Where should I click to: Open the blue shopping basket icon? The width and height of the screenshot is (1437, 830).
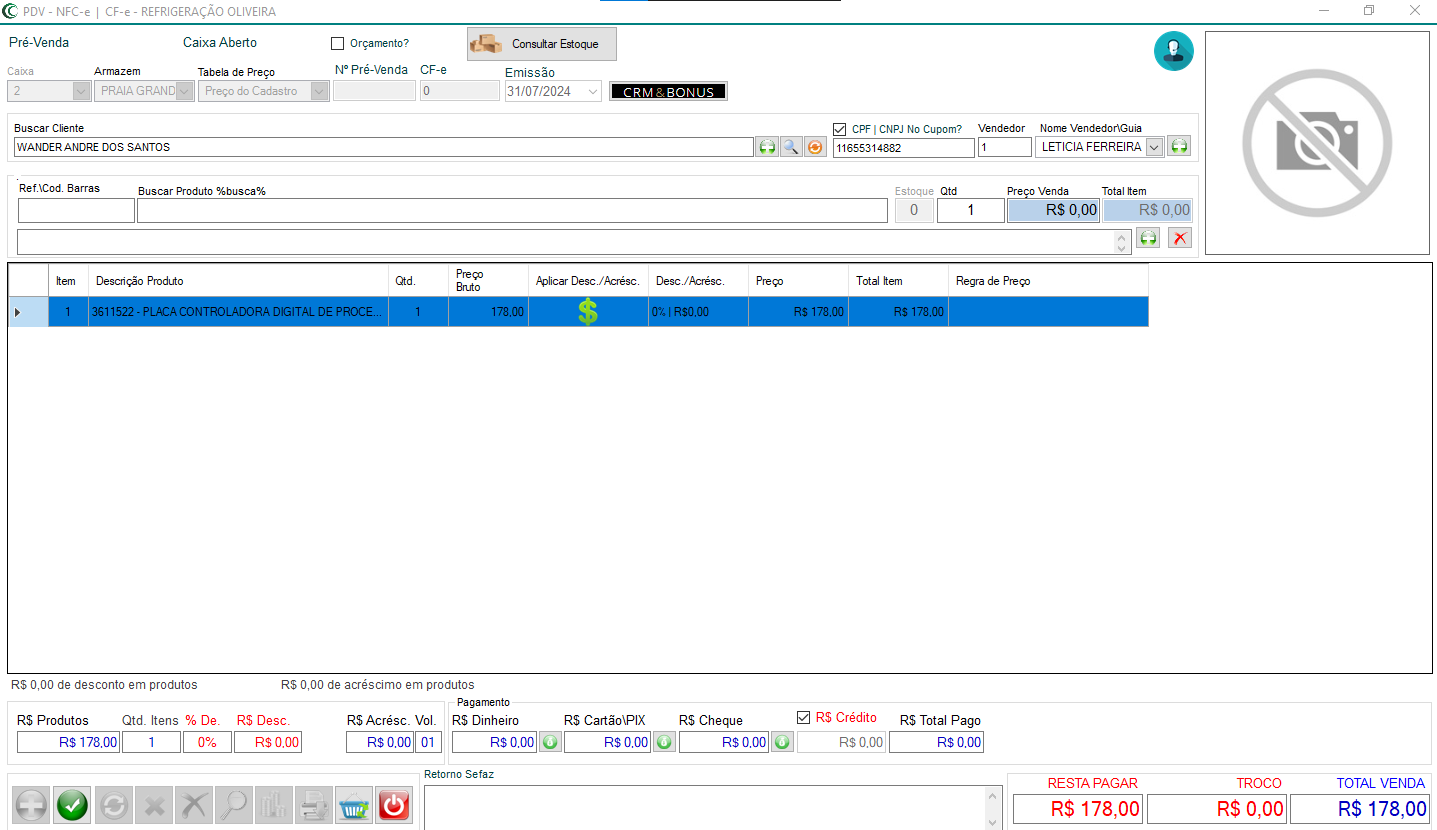click(x=353, y=805)
